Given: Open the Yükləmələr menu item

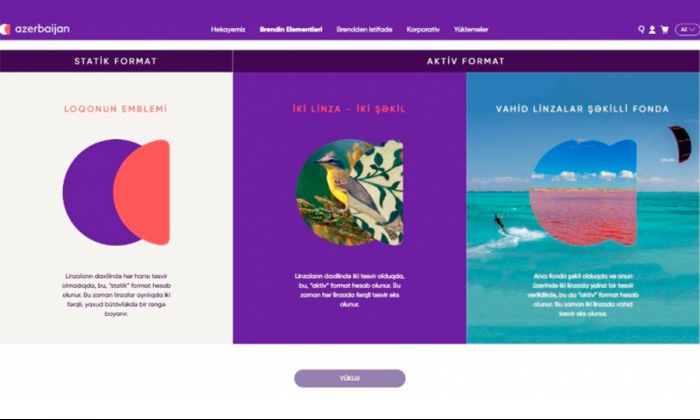Looking at the screenshot, I should (471, 29).
